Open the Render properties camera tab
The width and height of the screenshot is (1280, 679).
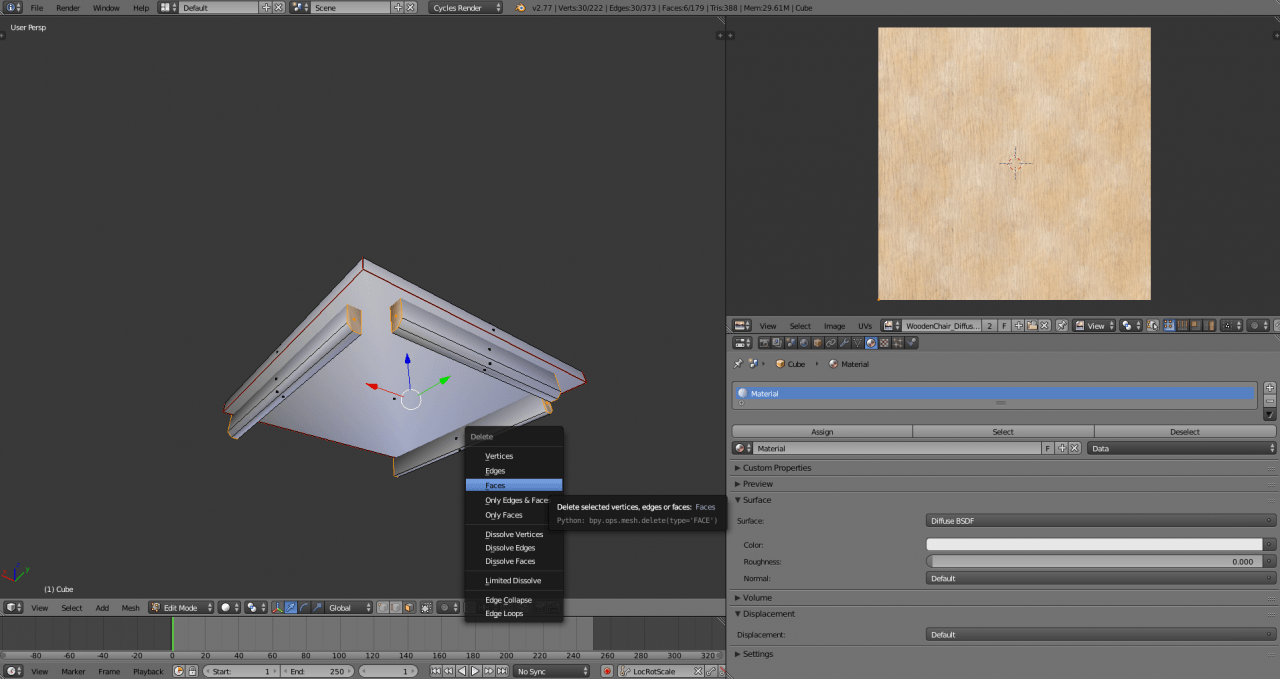click(x=765, y=343)
